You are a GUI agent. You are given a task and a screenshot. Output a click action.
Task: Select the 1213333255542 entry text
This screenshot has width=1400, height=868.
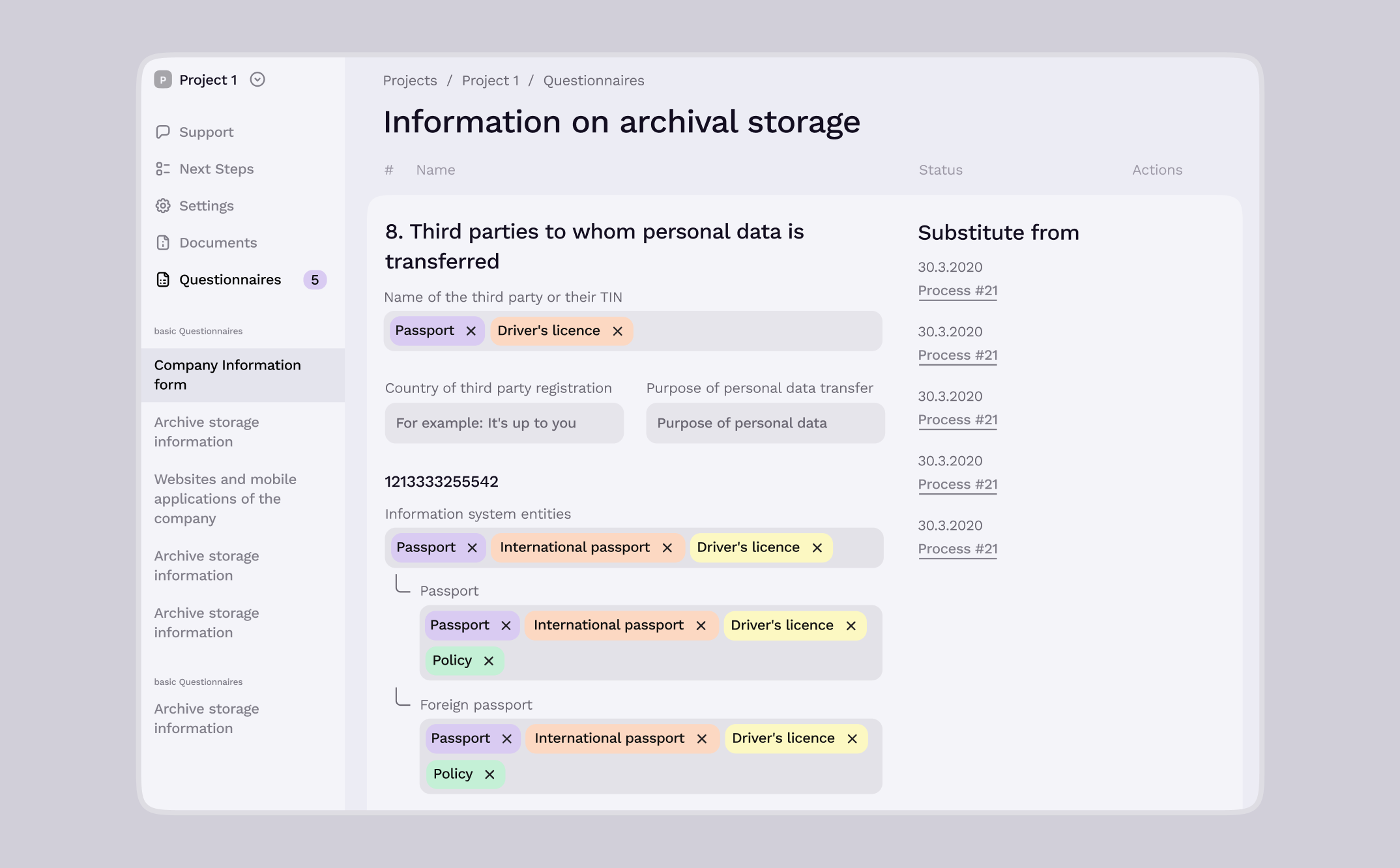(x=441, y=482)
